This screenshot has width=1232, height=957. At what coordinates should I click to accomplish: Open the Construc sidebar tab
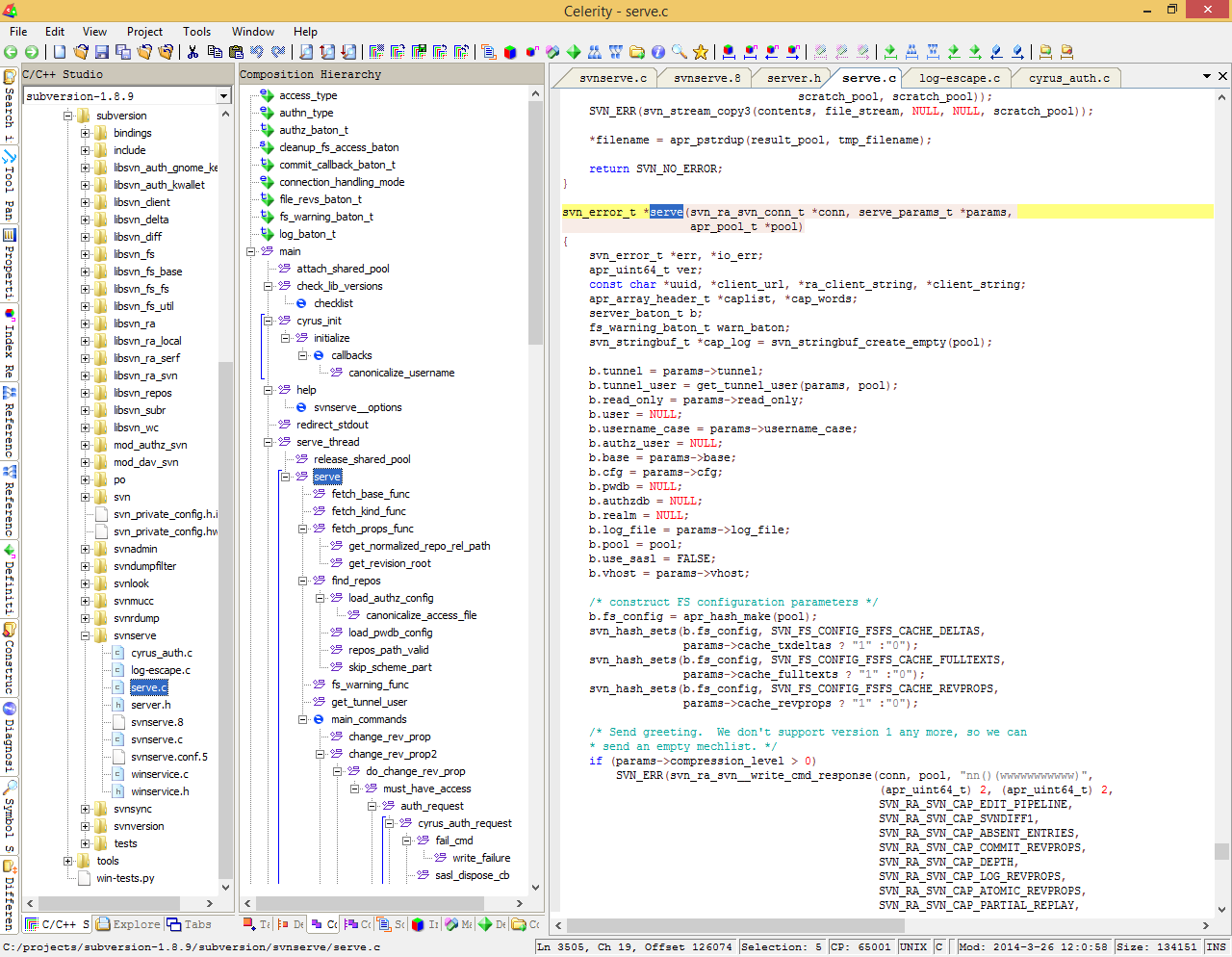[x=10, y=658]
